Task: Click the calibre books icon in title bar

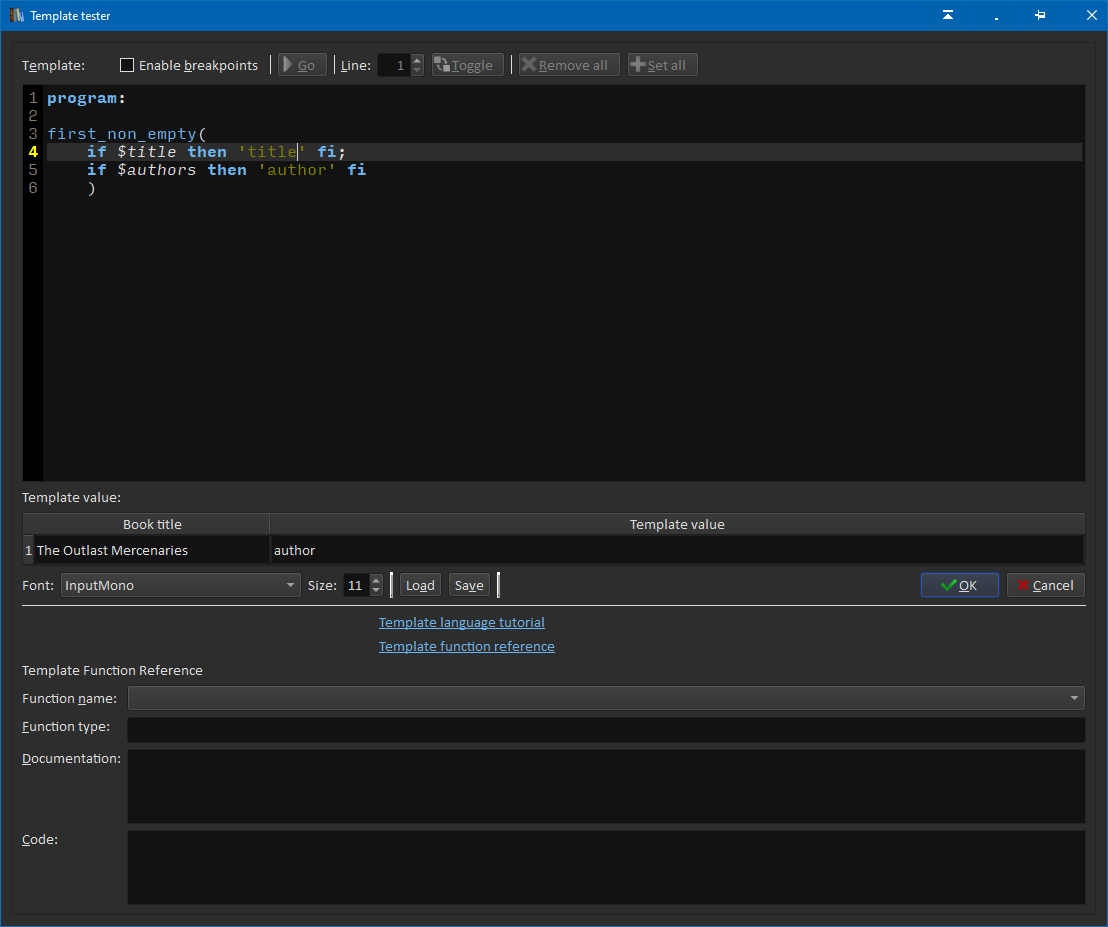Action: [x=17, y=16]
